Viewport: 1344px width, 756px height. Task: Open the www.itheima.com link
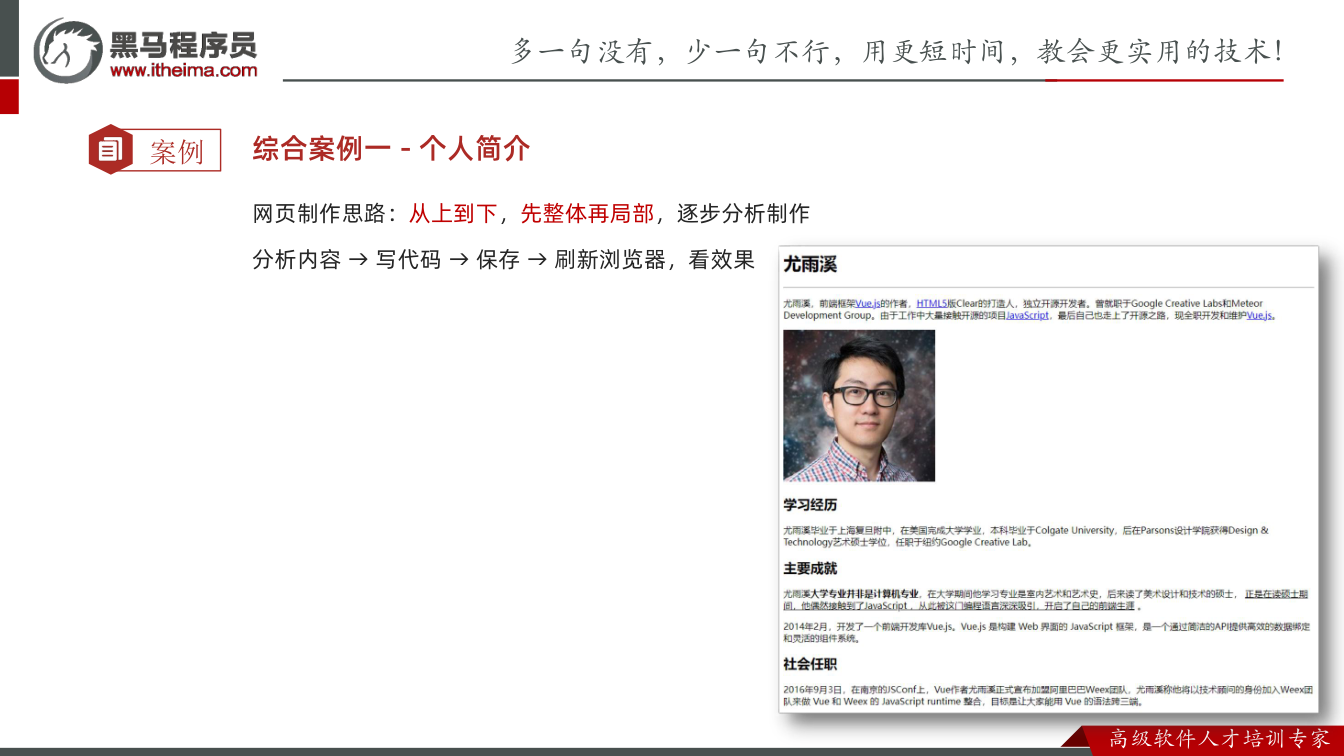click(183, 70)
